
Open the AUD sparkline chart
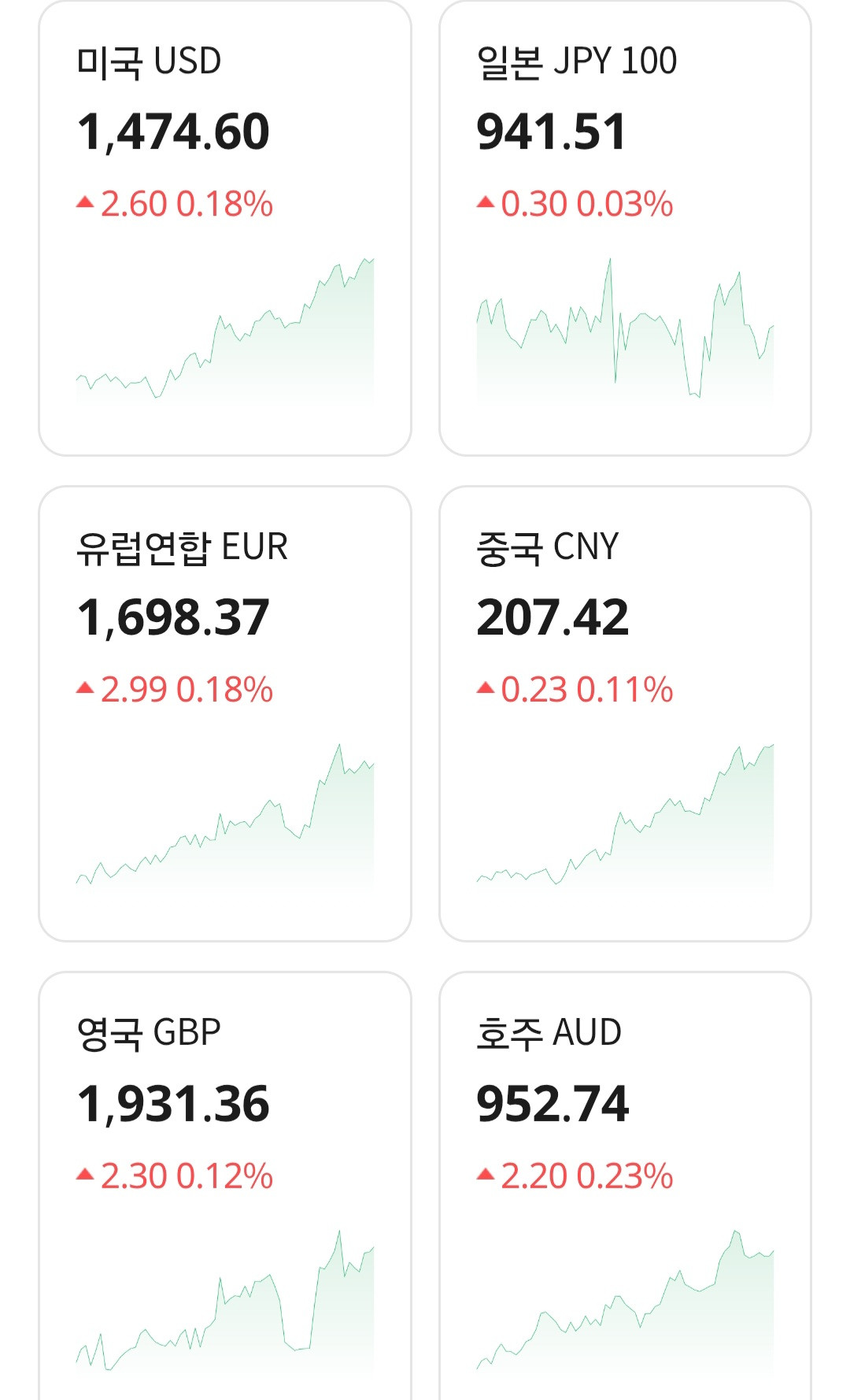[625, 1303]
